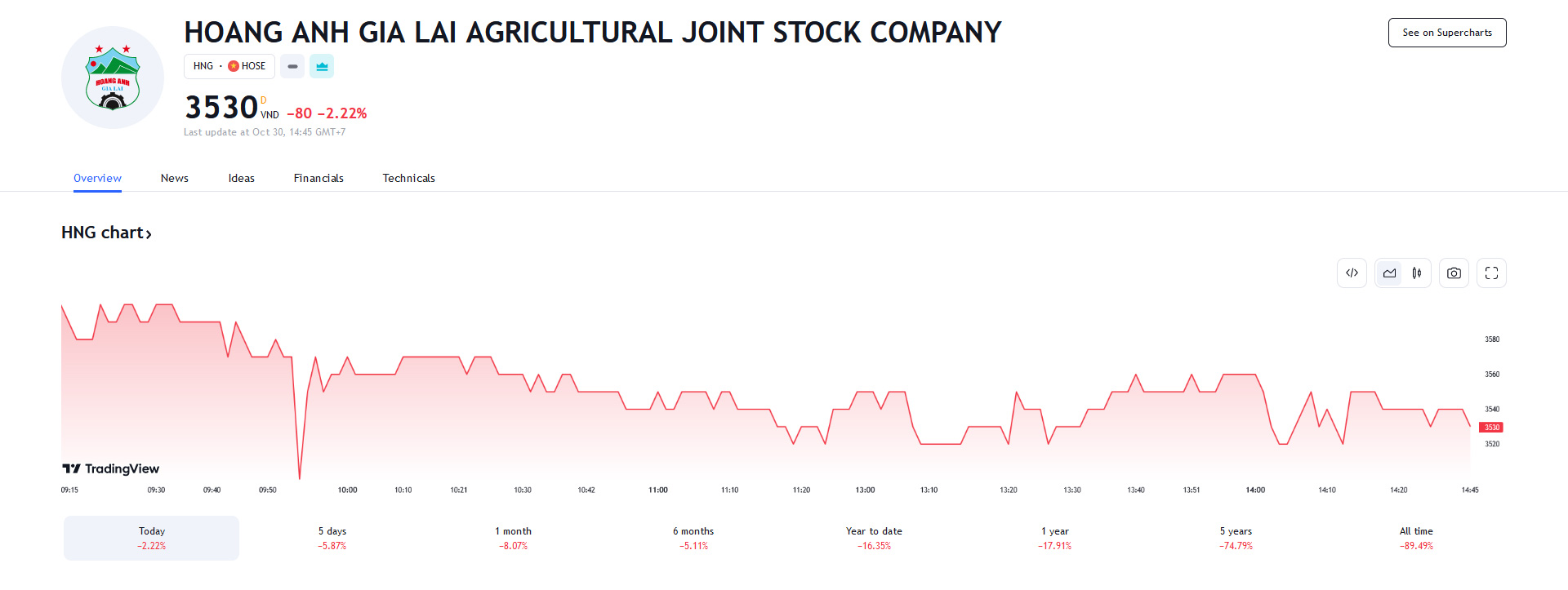Screen dimensions: 1568x590
Task: Open the chart in fullscreen mode
Action: (x=1491, y=273)
